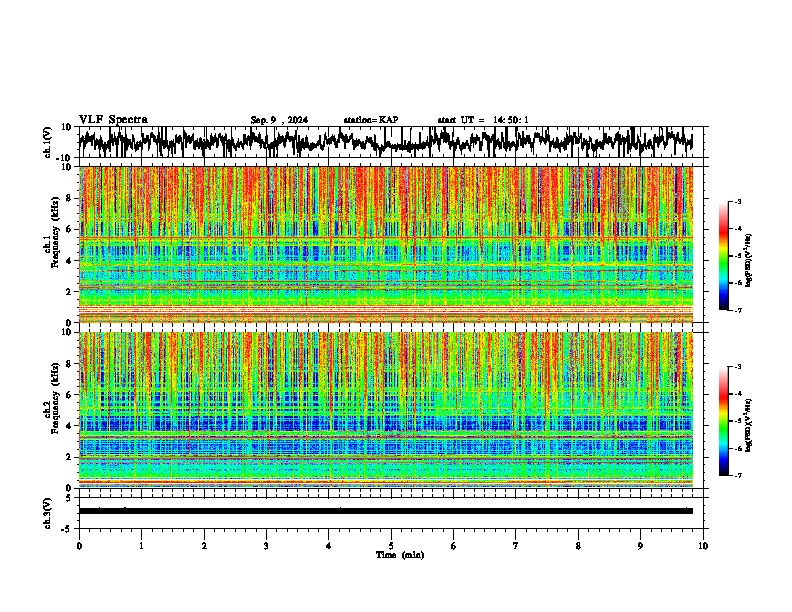Click the "-7" label on ch.2 colorbar
Screen dimensions: 792x612
738,475
